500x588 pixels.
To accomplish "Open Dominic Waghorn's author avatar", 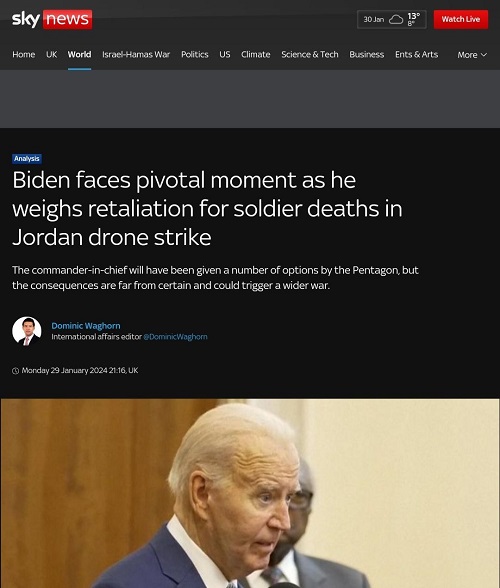I will 27,331.
